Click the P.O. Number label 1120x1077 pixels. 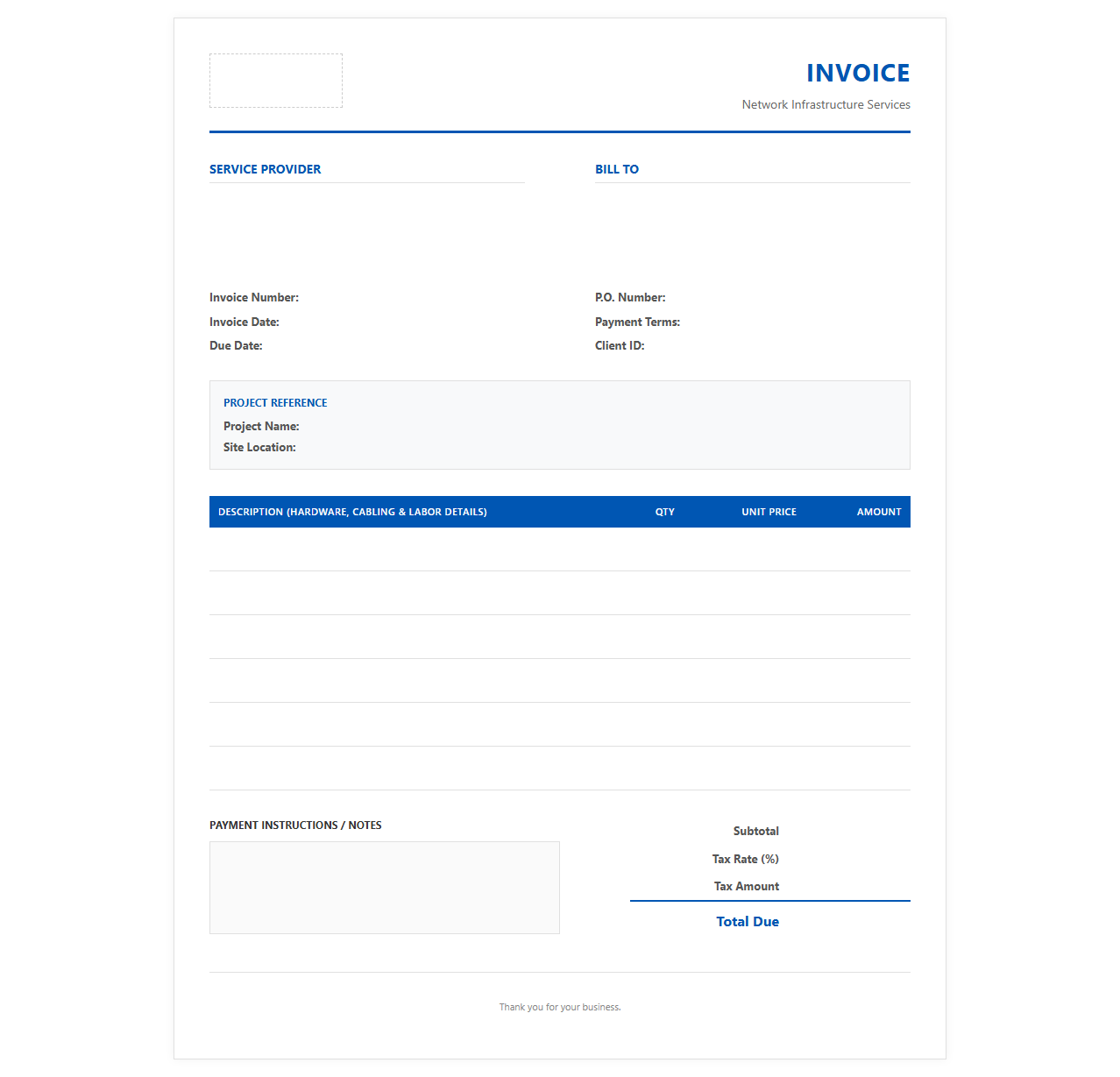click(x=630, y=298)
